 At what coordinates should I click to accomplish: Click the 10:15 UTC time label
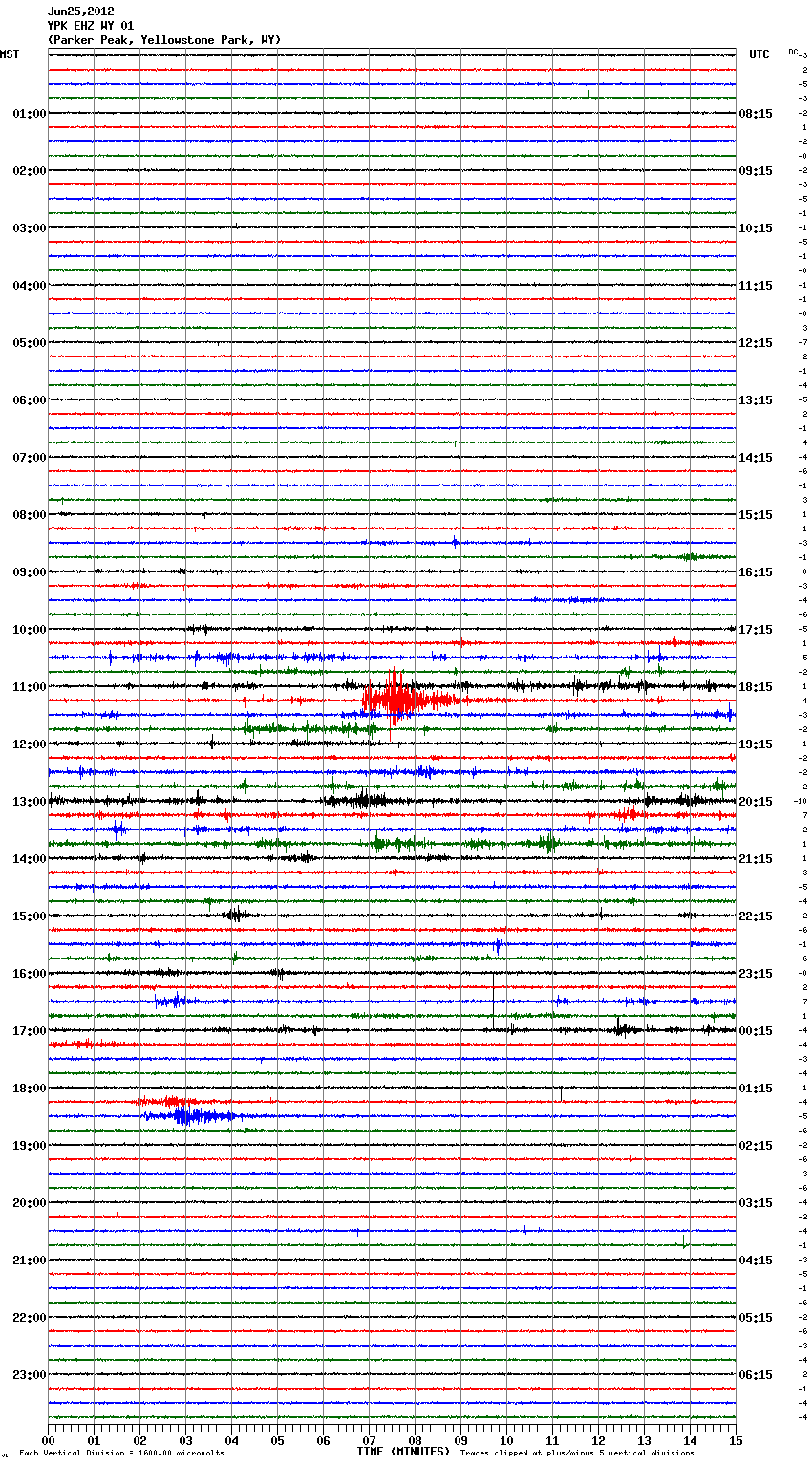coord(756,228)
